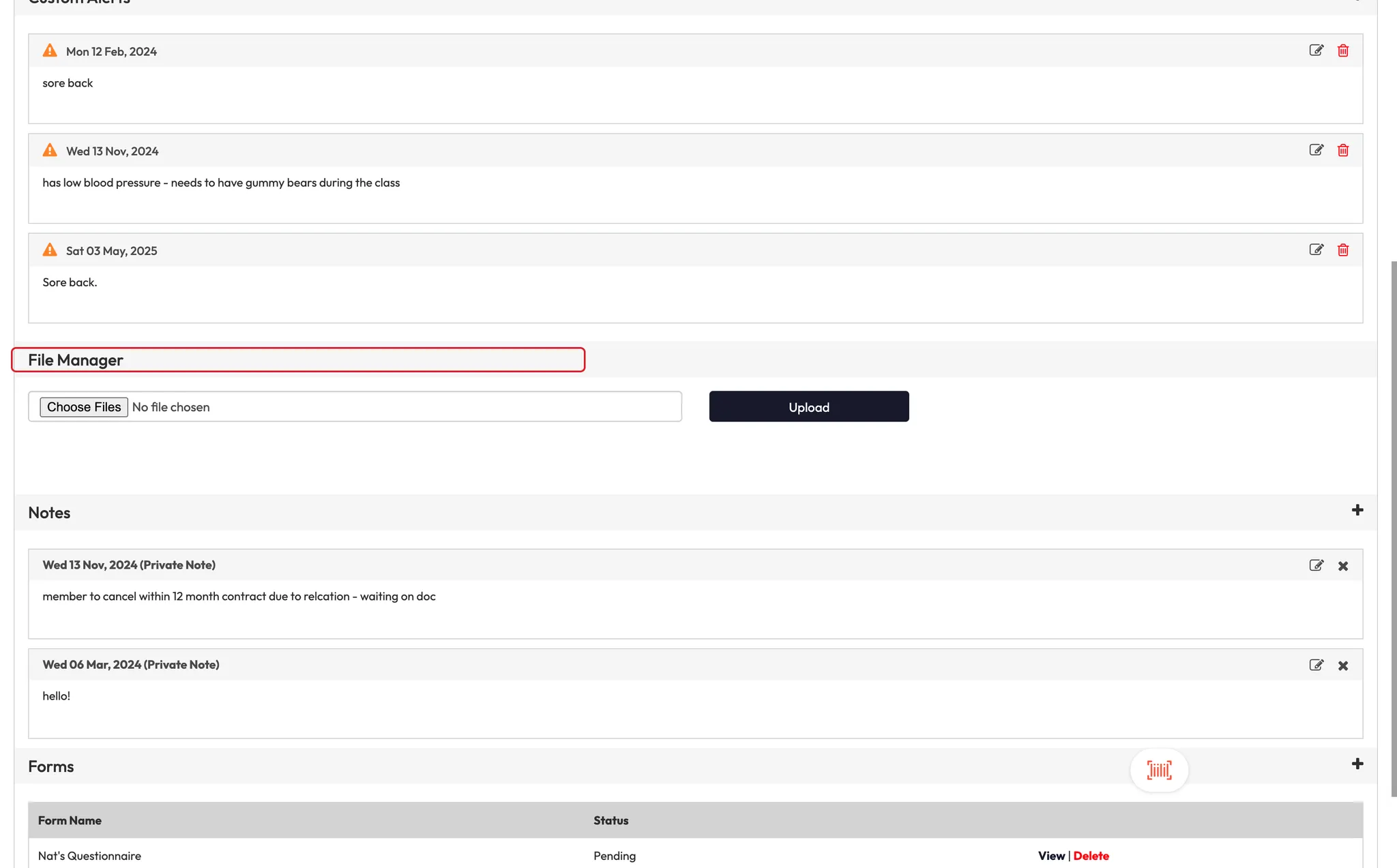Edit the Sat 03 May, 2025 alert
This screenshot has height=868, width=1397.
click(1316, 250)
